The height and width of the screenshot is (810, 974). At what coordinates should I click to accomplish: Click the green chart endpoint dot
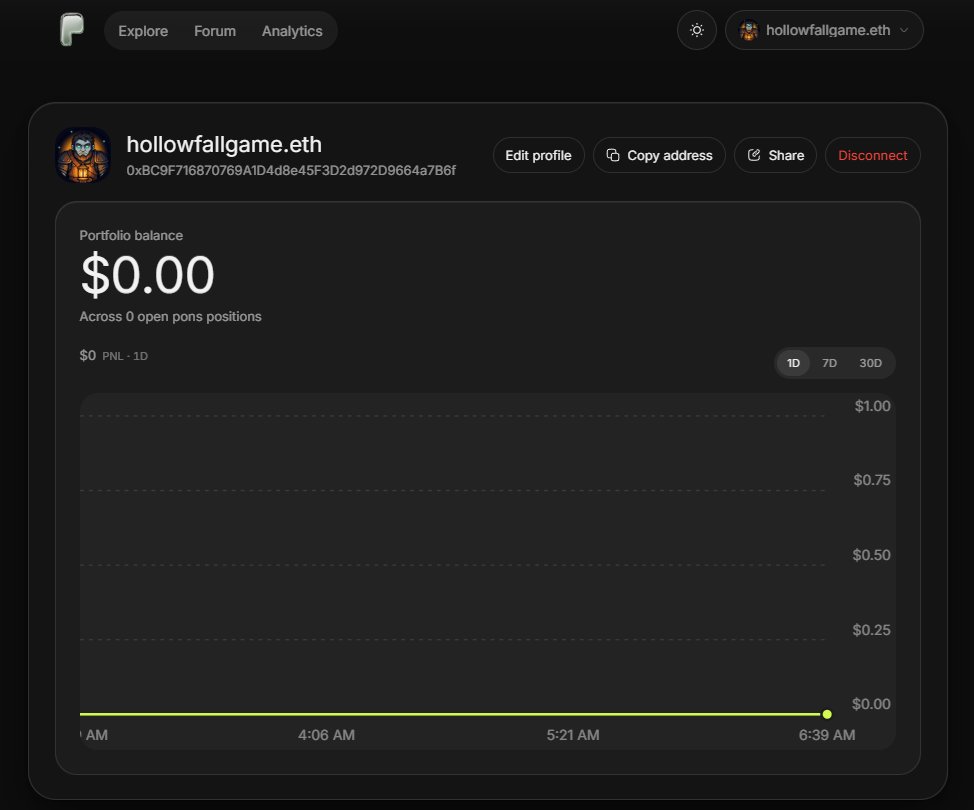[x=827, y=714]
